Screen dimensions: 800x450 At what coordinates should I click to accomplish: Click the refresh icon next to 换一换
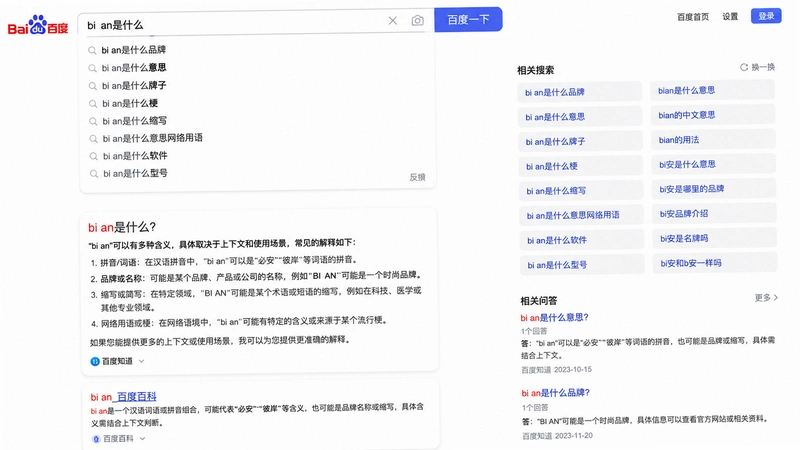[x=744, y=67]
